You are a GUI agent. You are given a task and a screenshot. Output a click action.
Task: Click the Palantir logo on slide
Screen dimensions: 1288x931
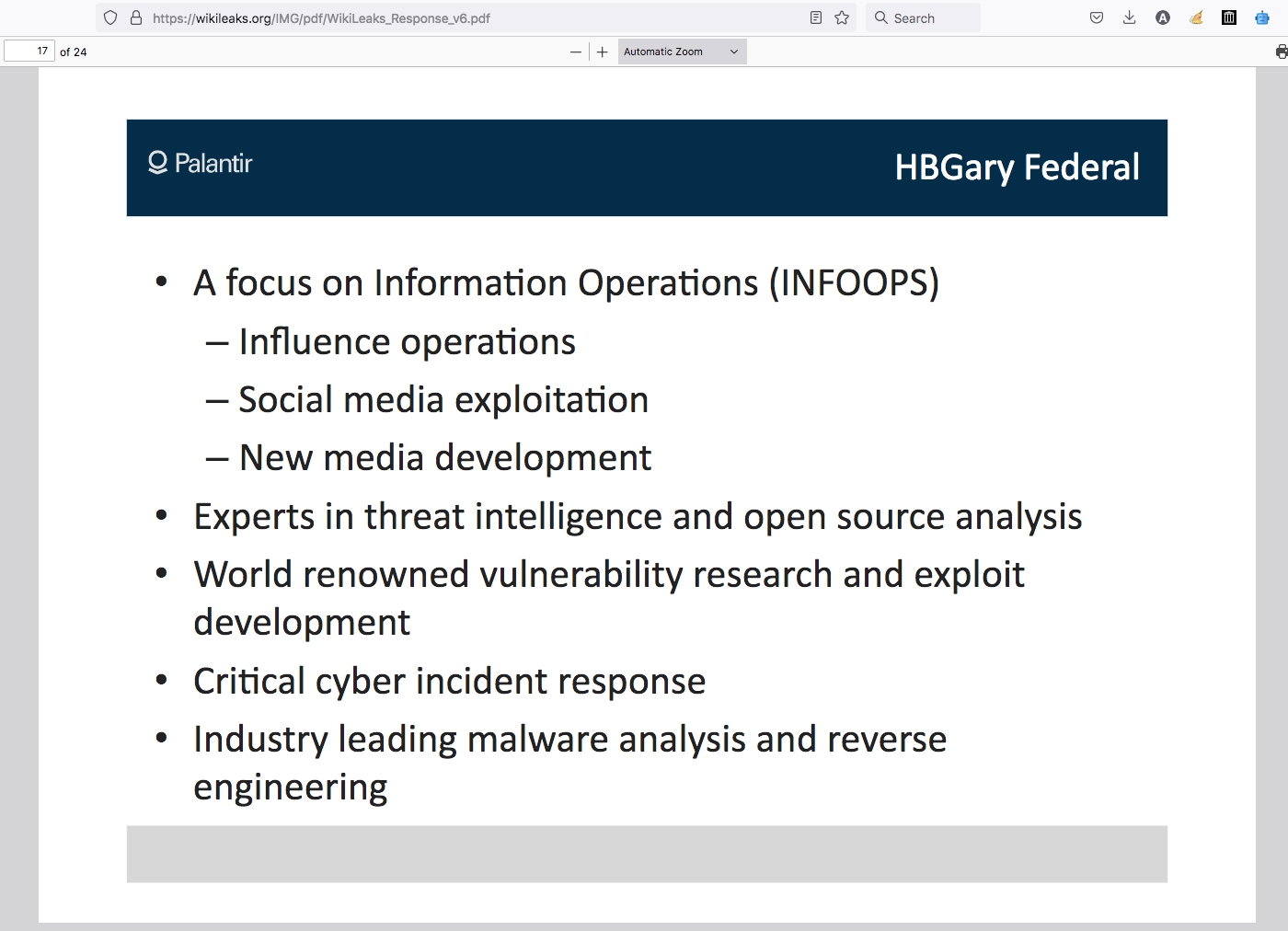click(201, 163)
